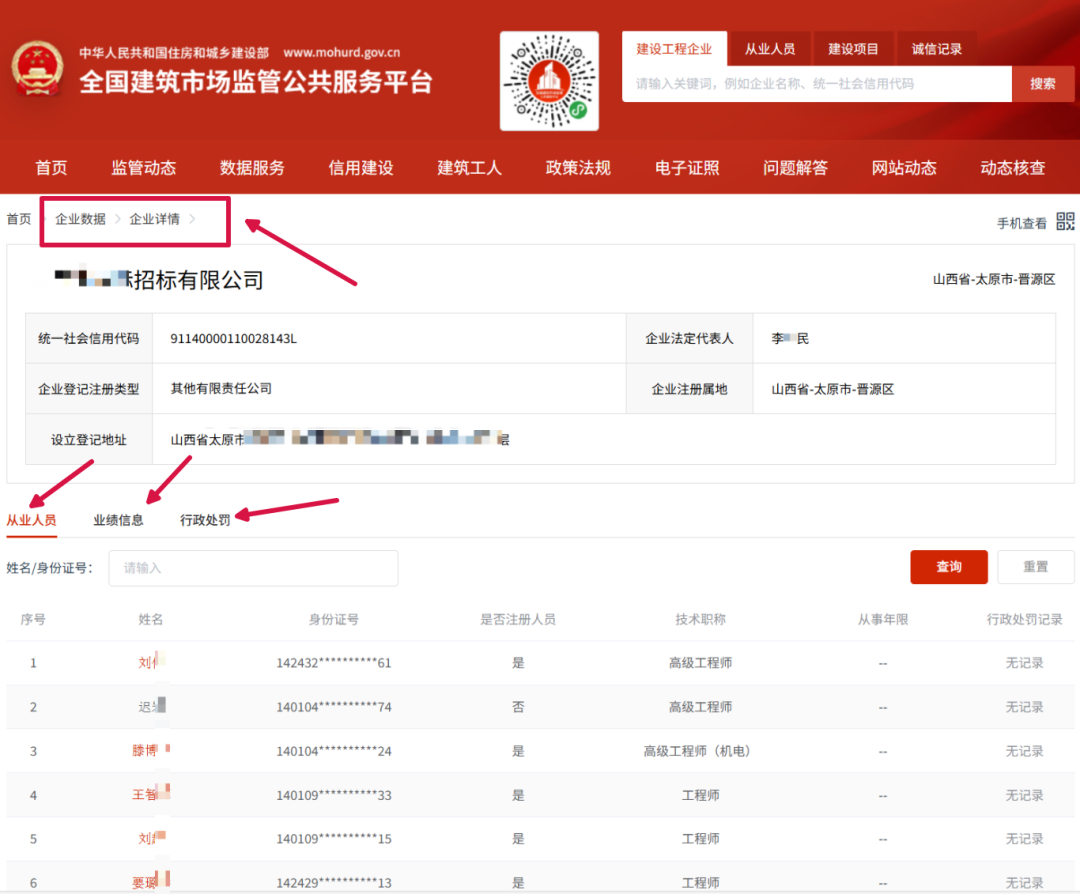Click the 是否注册人员 column header
1080x894 pixels.
518,620
